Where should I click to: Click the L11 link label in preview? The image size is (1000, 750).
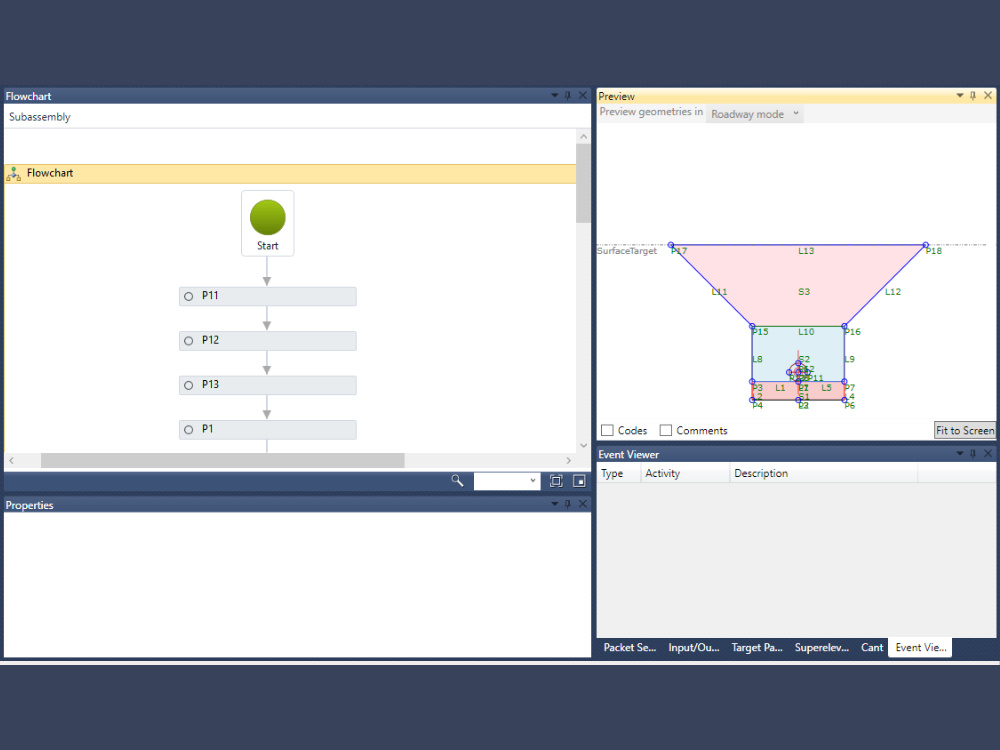click(x=719, y=291)
